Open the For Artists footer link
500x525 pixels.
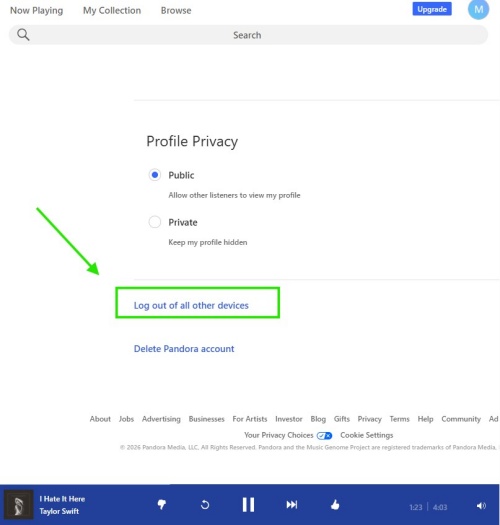tap(250, 419)
